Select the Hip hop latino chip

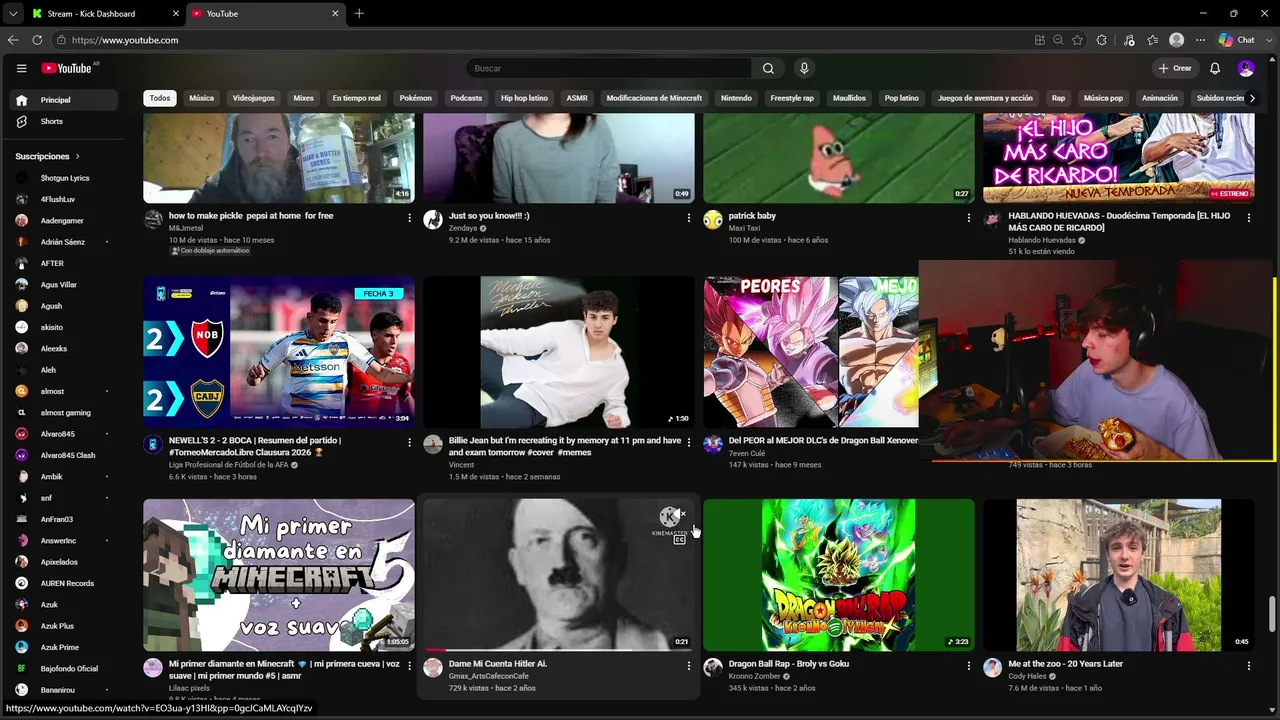[524, 98]
